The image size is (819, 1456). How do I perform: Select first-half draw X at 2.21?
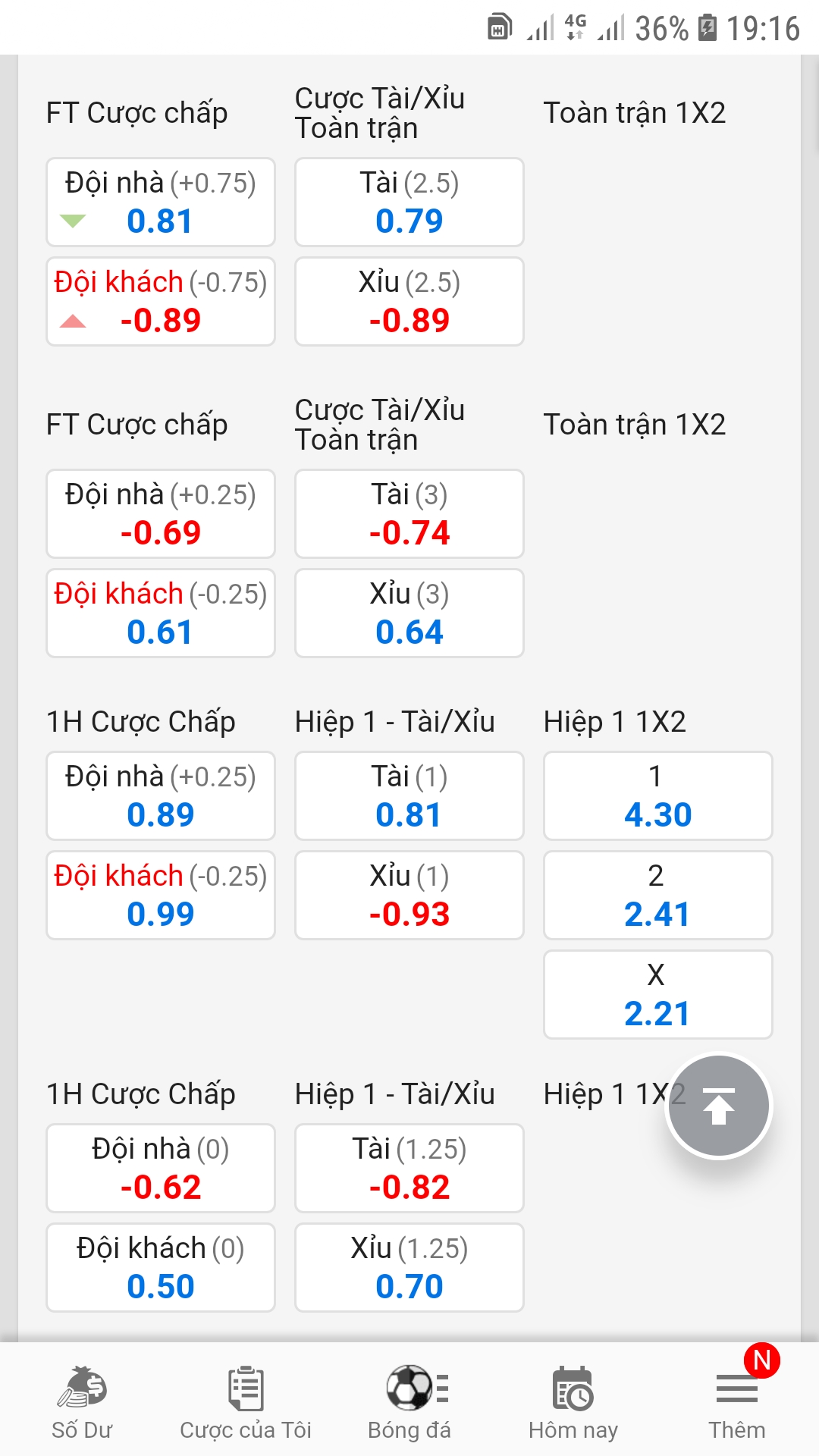point(657,995)
